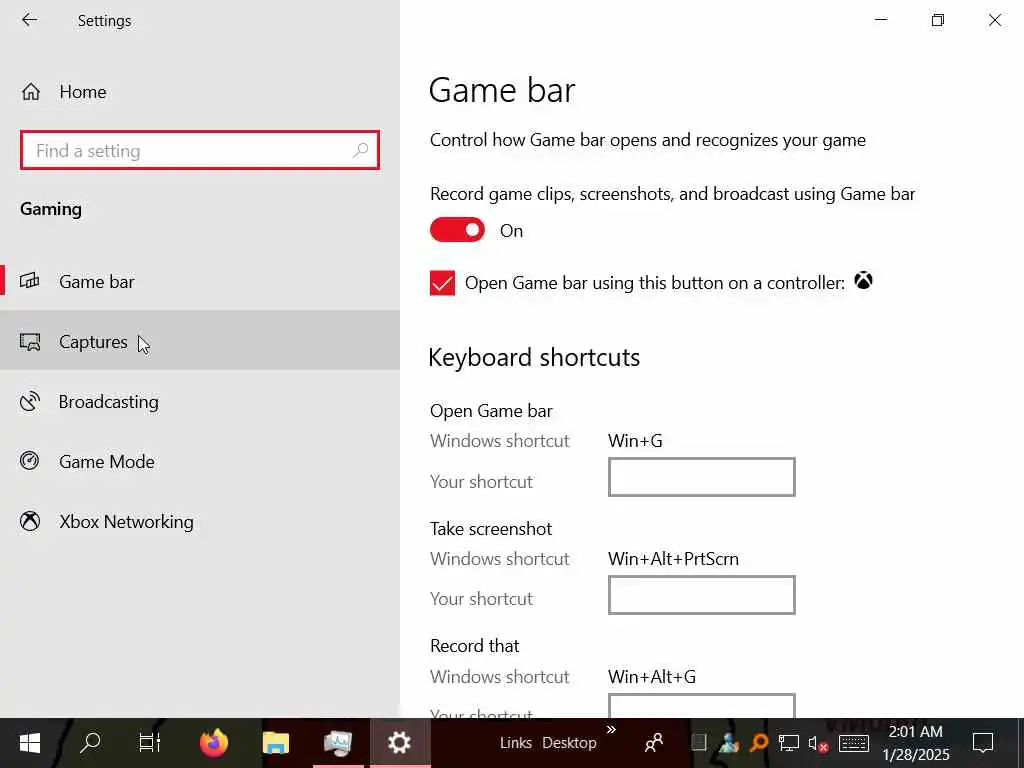Open the monitor app on the taskbar
This screenshot has width=1024, height=768.
click(x=338, y=743)
